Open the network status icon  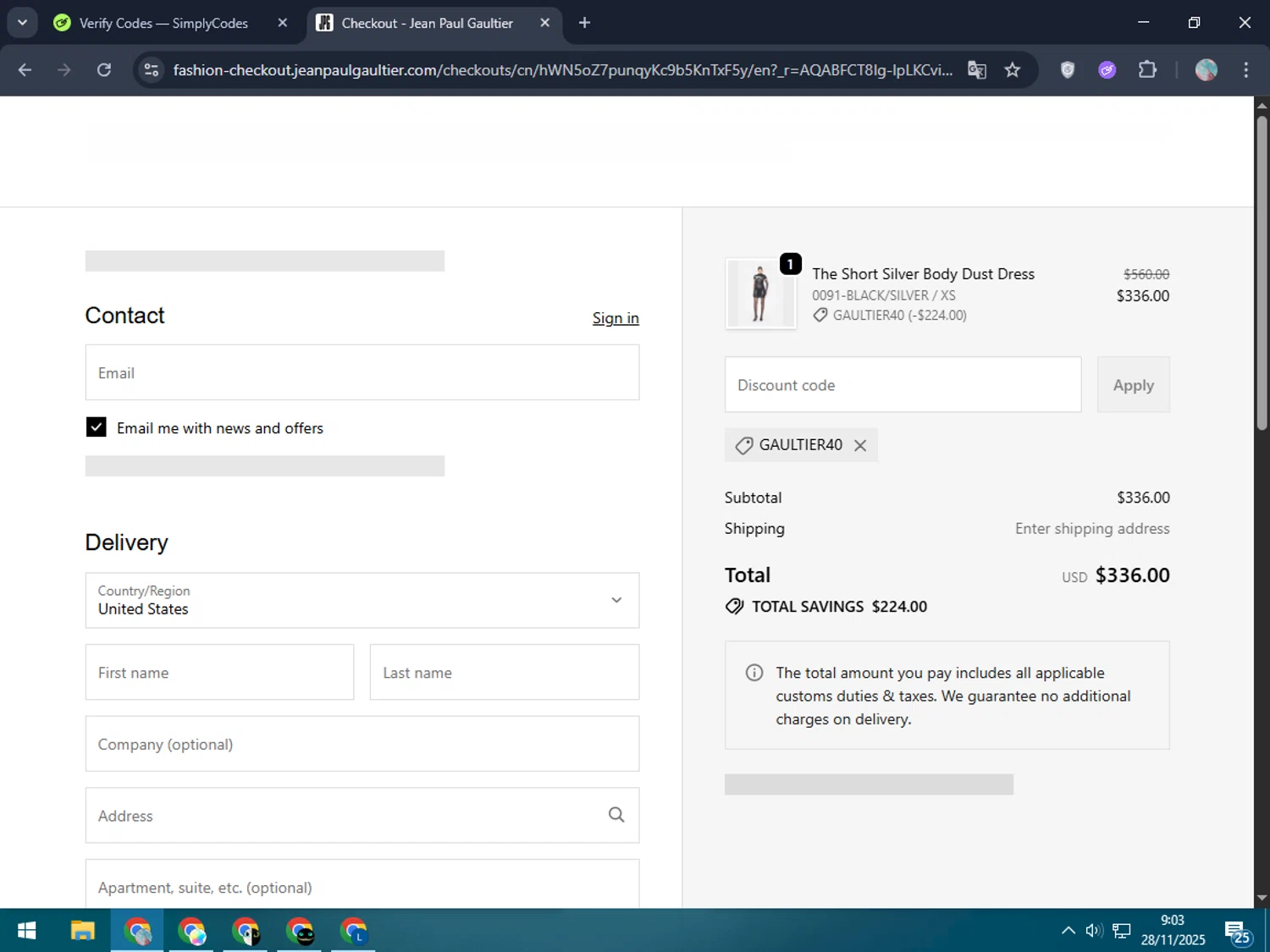coord(1122,931)
